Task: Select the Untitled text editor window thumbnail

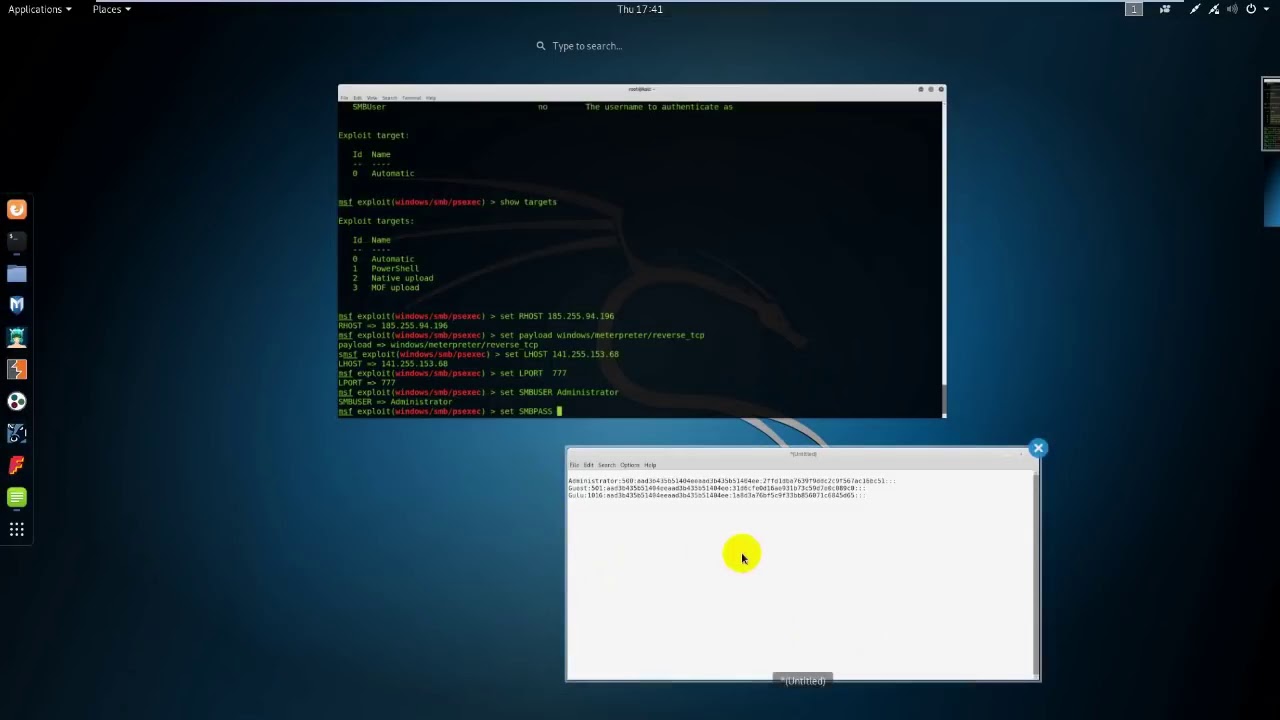Action: point(802,564)
